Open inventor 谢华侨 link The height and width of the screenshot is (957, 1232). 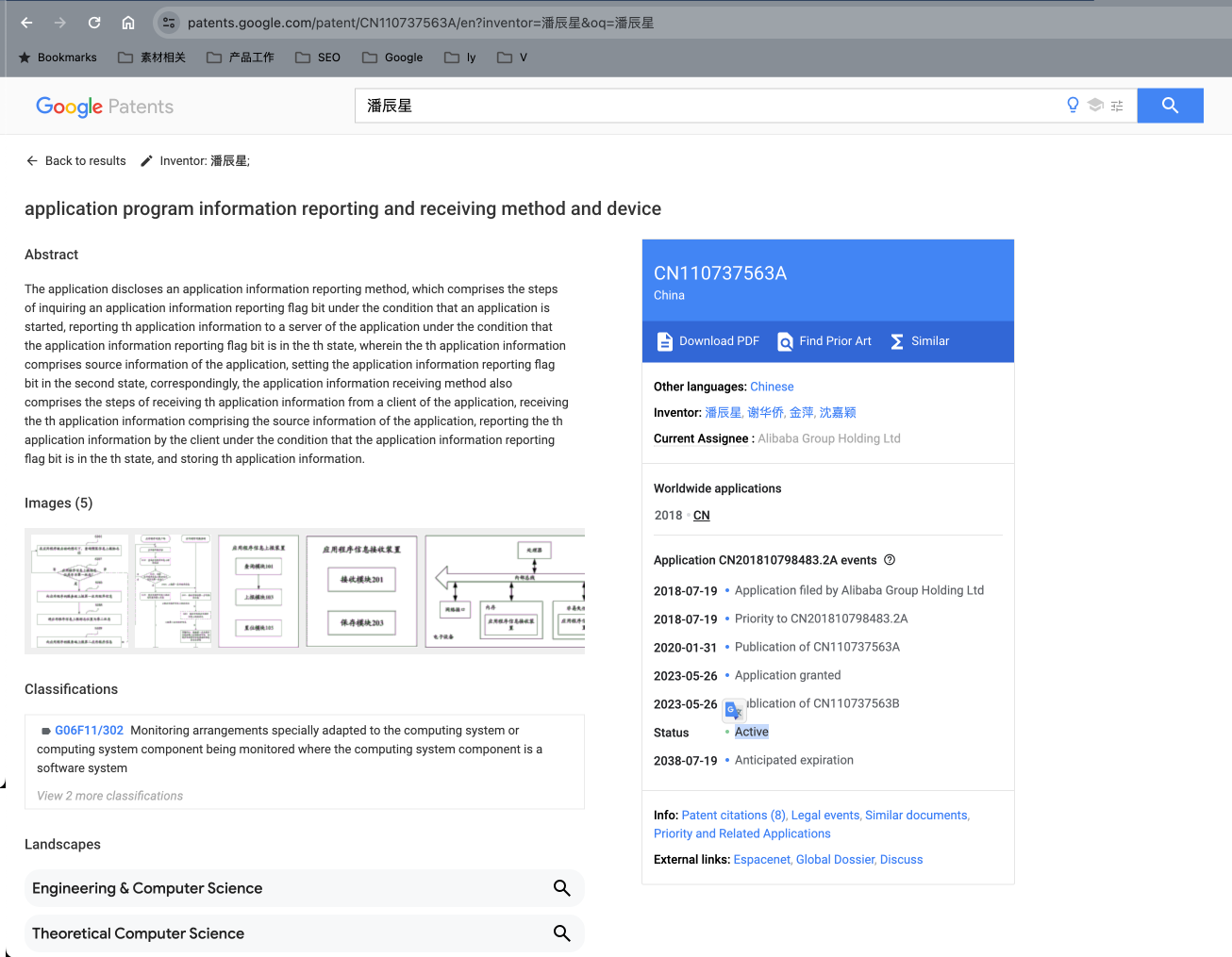click(766, 413)
